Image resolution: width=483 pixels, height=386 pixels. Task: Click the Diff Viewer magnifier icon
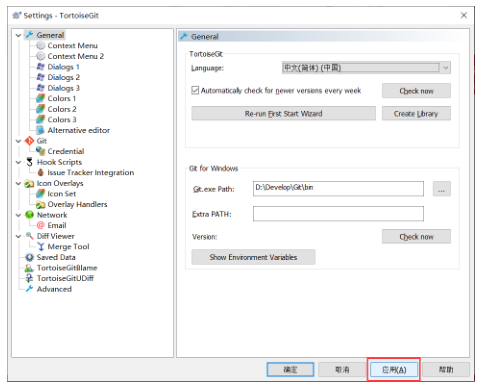click(30, 236)
